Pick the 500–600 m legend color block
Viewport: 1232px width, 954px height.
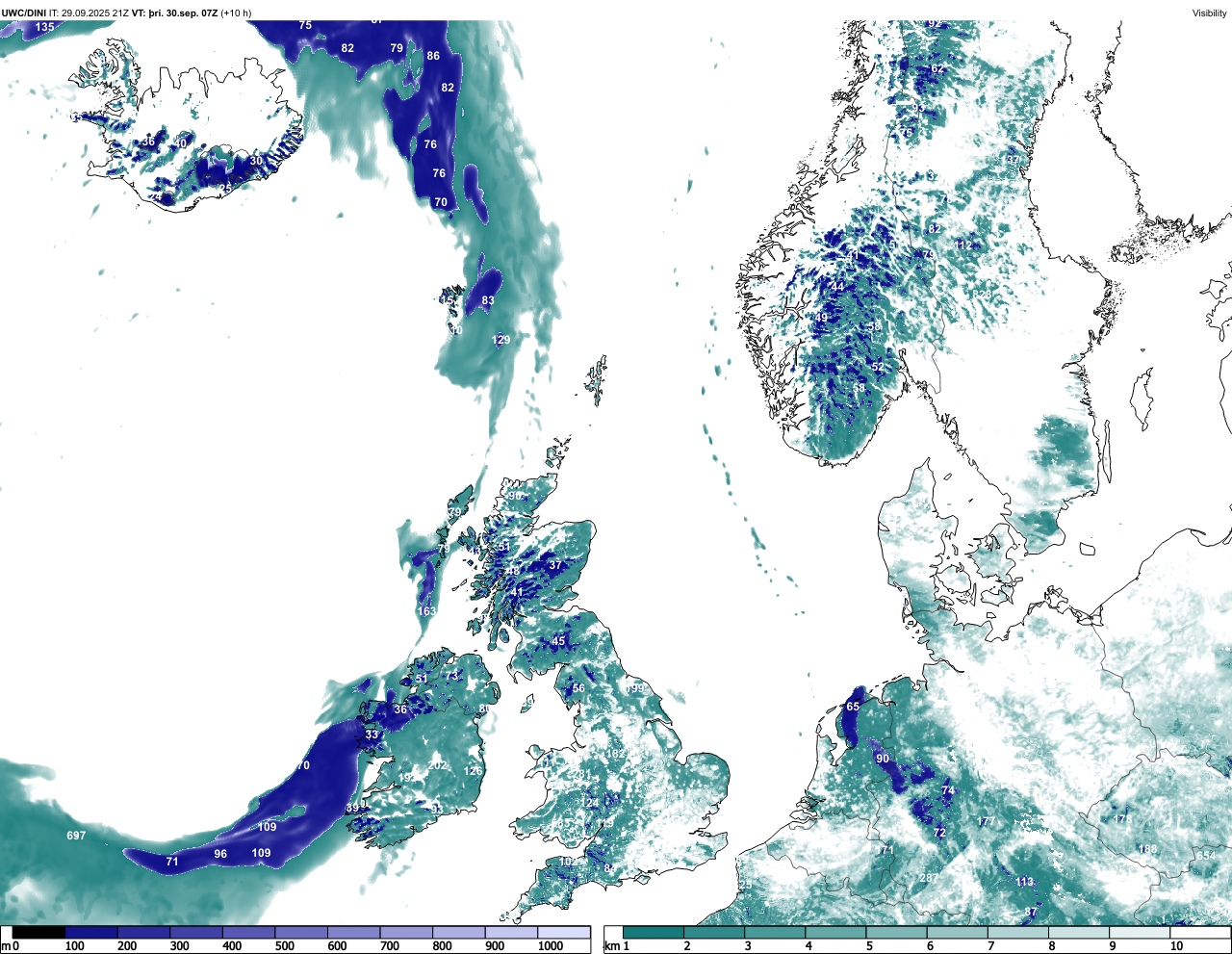[x=301, y=933]
